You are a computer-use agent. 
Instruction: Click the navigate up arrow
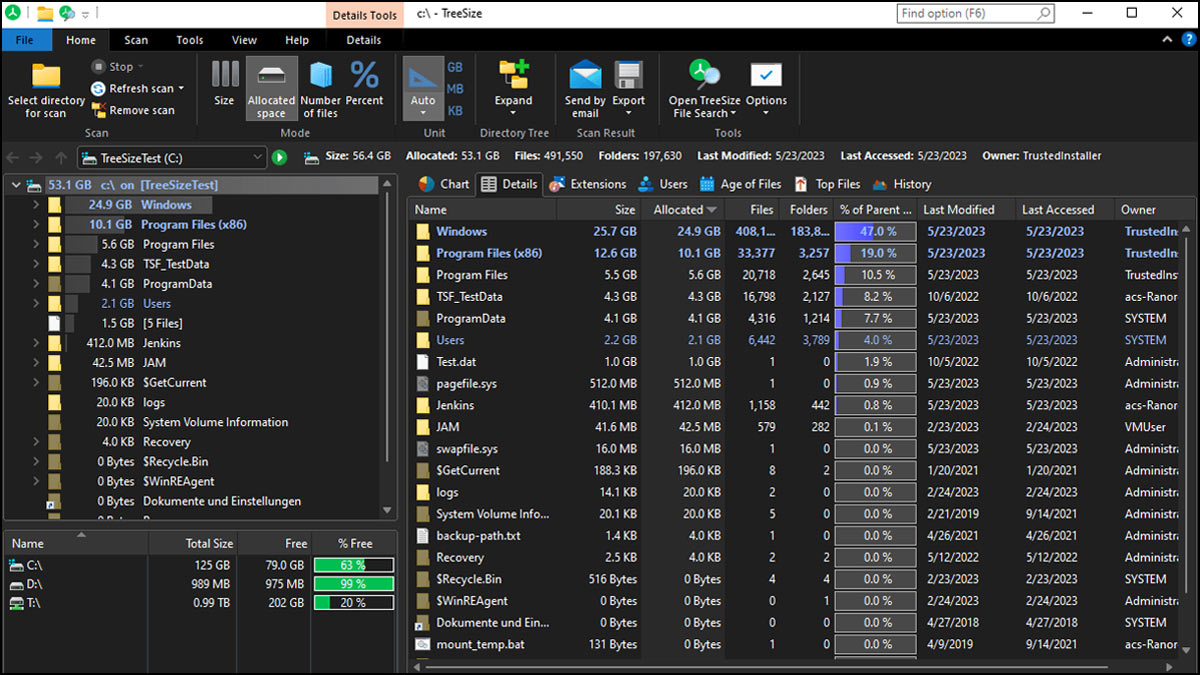[x=62, y=158]
